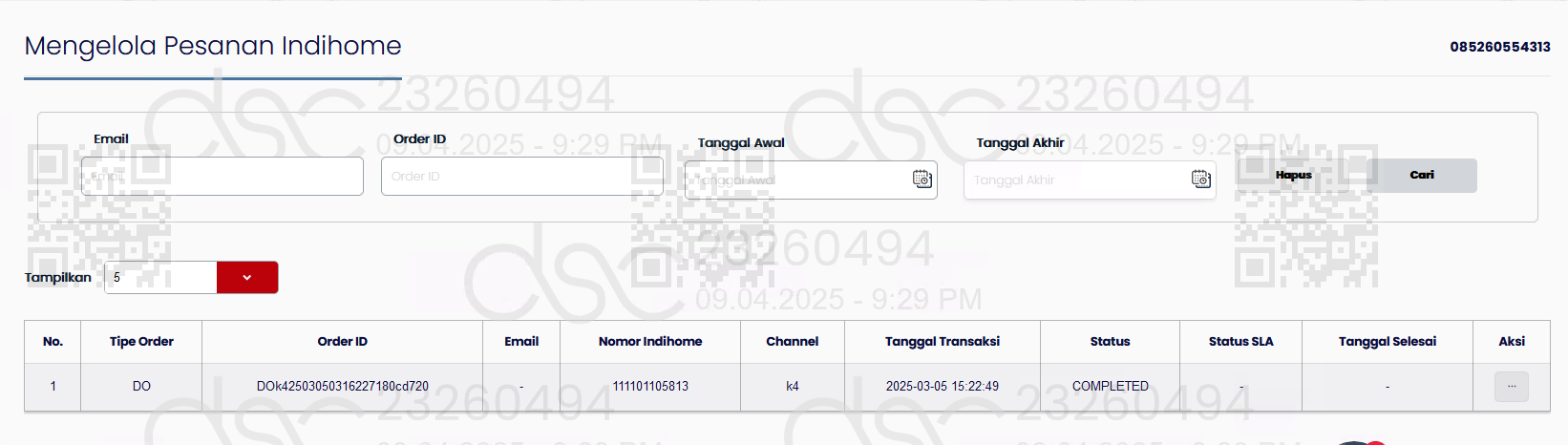Click the phone number 085260554313
Screen dimensions: 1568x445
pos(1500,47)
